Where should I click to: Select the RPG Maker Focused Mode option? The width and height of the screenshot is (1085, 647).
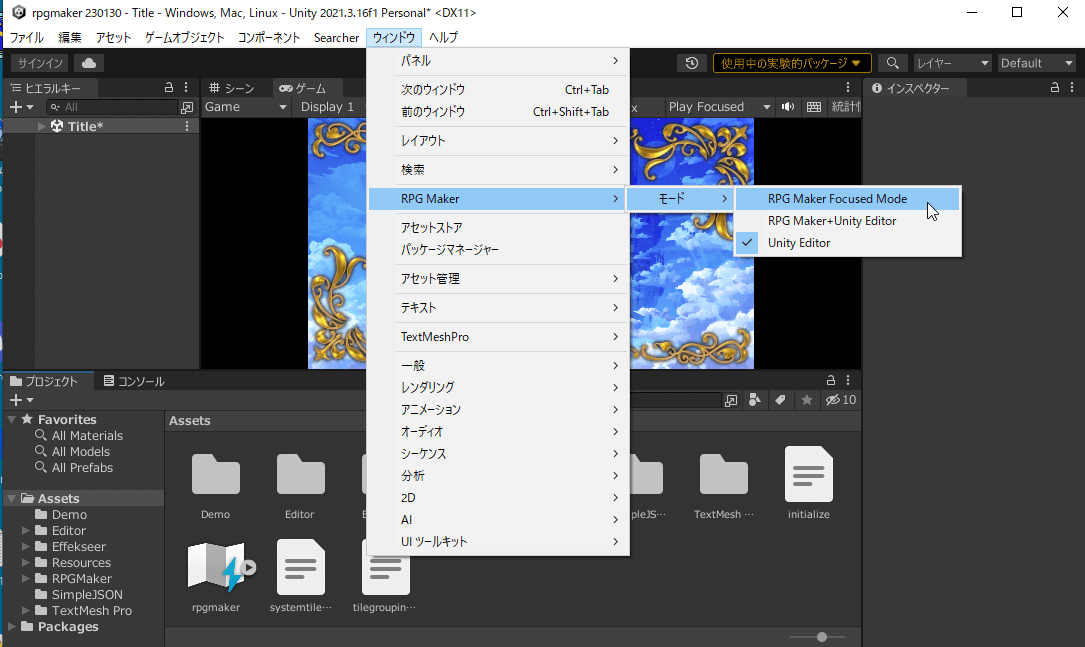click(x=837, y=199)
